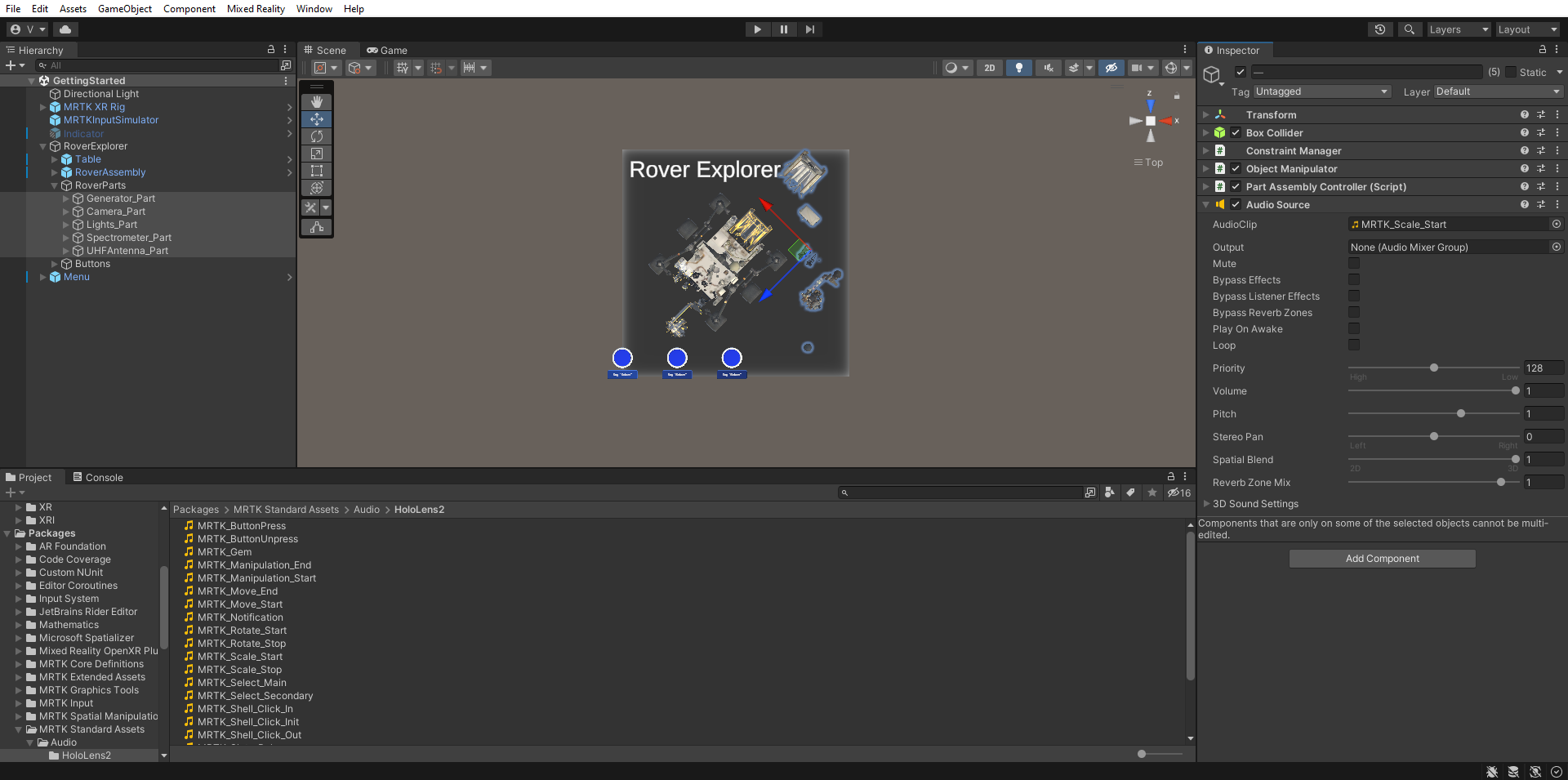1568x780 pixels.
Task: Lock the Hierarchy panel
Action: point(271,50)
